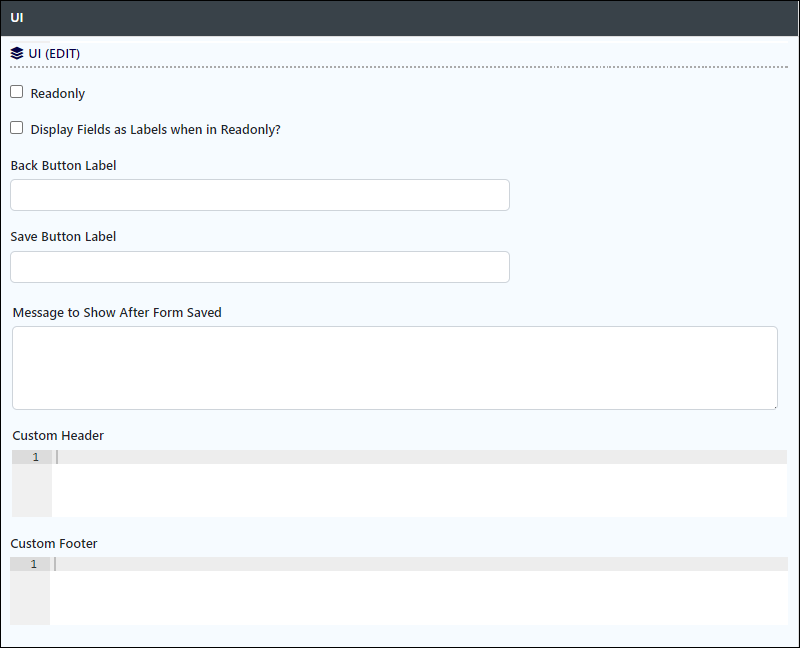Click the Message to Show After Form Saved label
This screenshot has height=648, width=800.
(x=117, y=312)
